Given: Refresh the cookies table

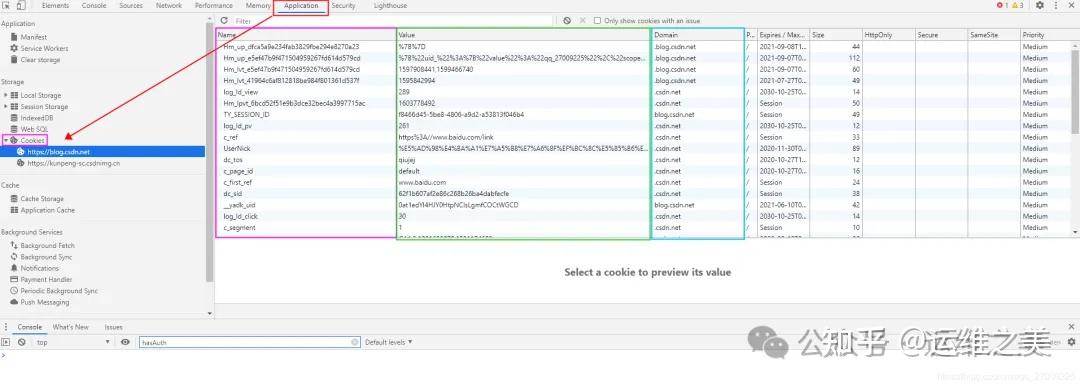Looking at the screenshot, I should pos(224,21).
